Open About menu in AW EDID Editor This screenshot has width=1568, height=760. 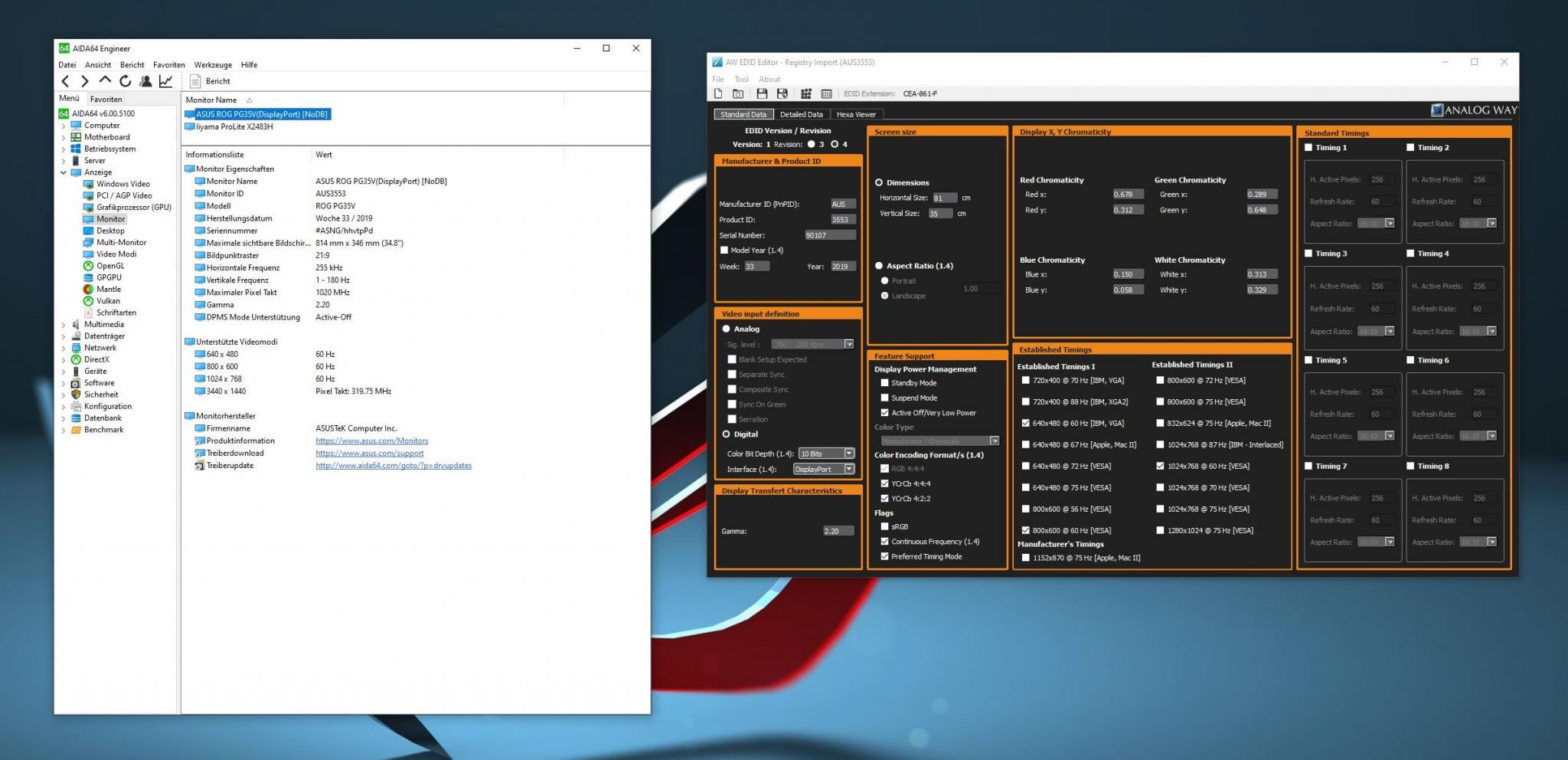click(x=769, y=79)
